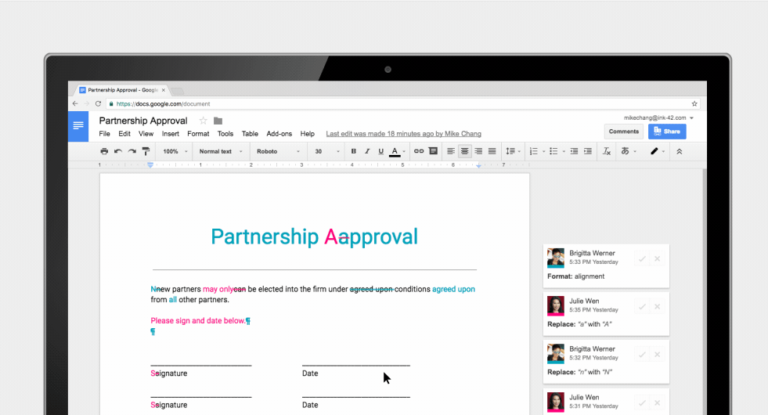Accept Brigitta Werner's Replace "n" with "N" suggestion

coord(642,355)
